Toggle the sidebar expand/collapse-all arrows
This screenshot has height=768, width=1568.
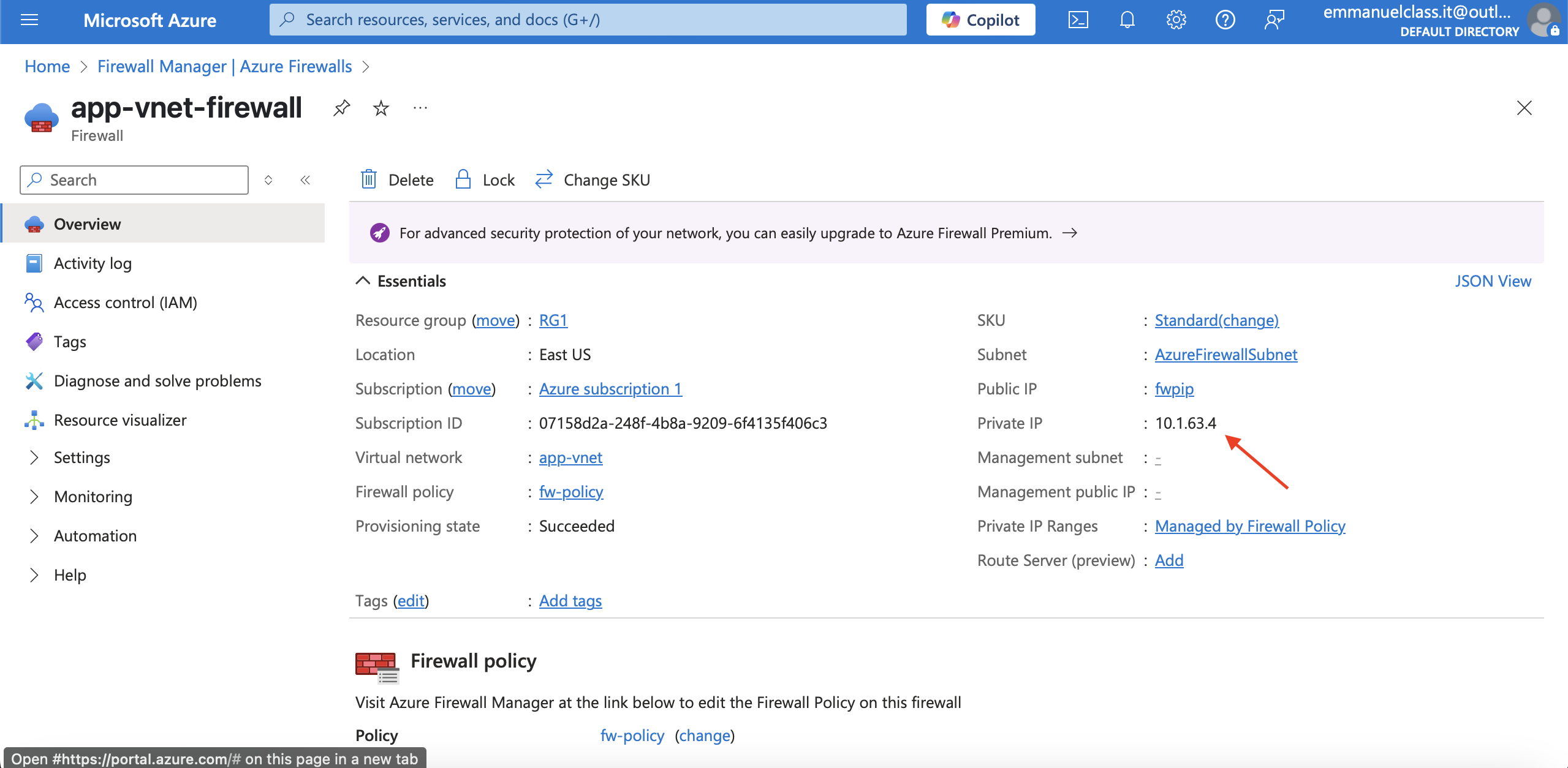268,180
